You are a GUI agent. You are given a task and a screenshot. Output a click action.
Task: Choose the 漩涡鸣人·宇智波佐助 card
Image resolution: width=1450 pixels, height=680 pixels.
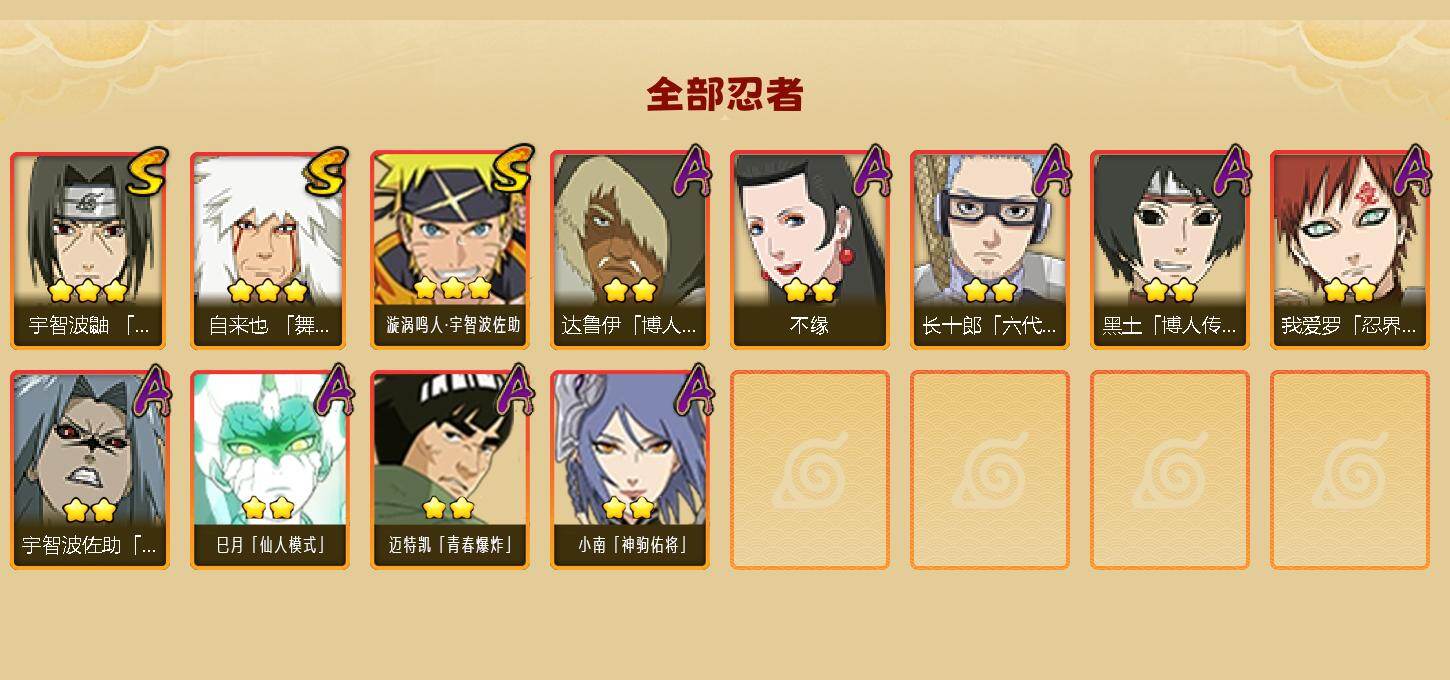[x=450, y=250]
